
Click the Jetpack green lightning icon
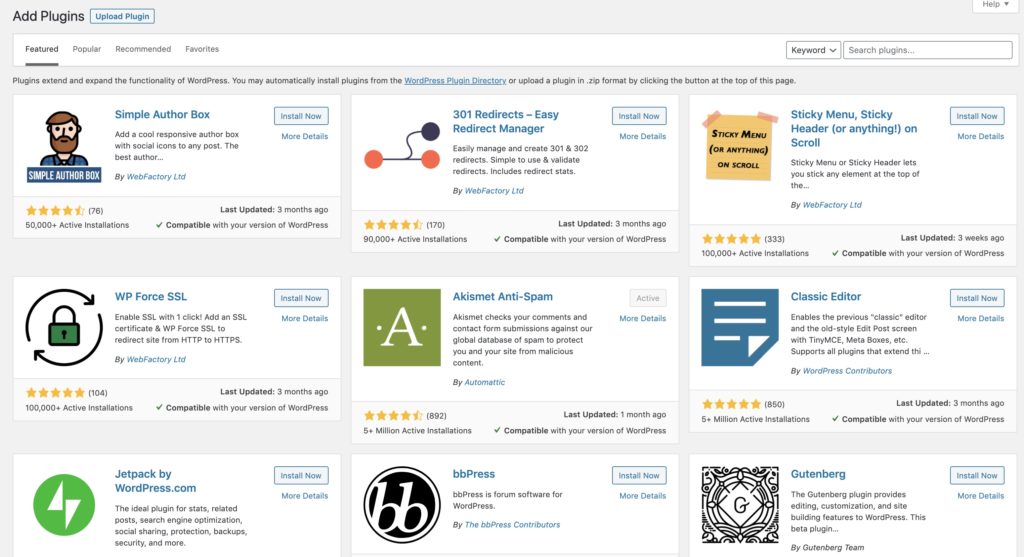coord(64,505)
